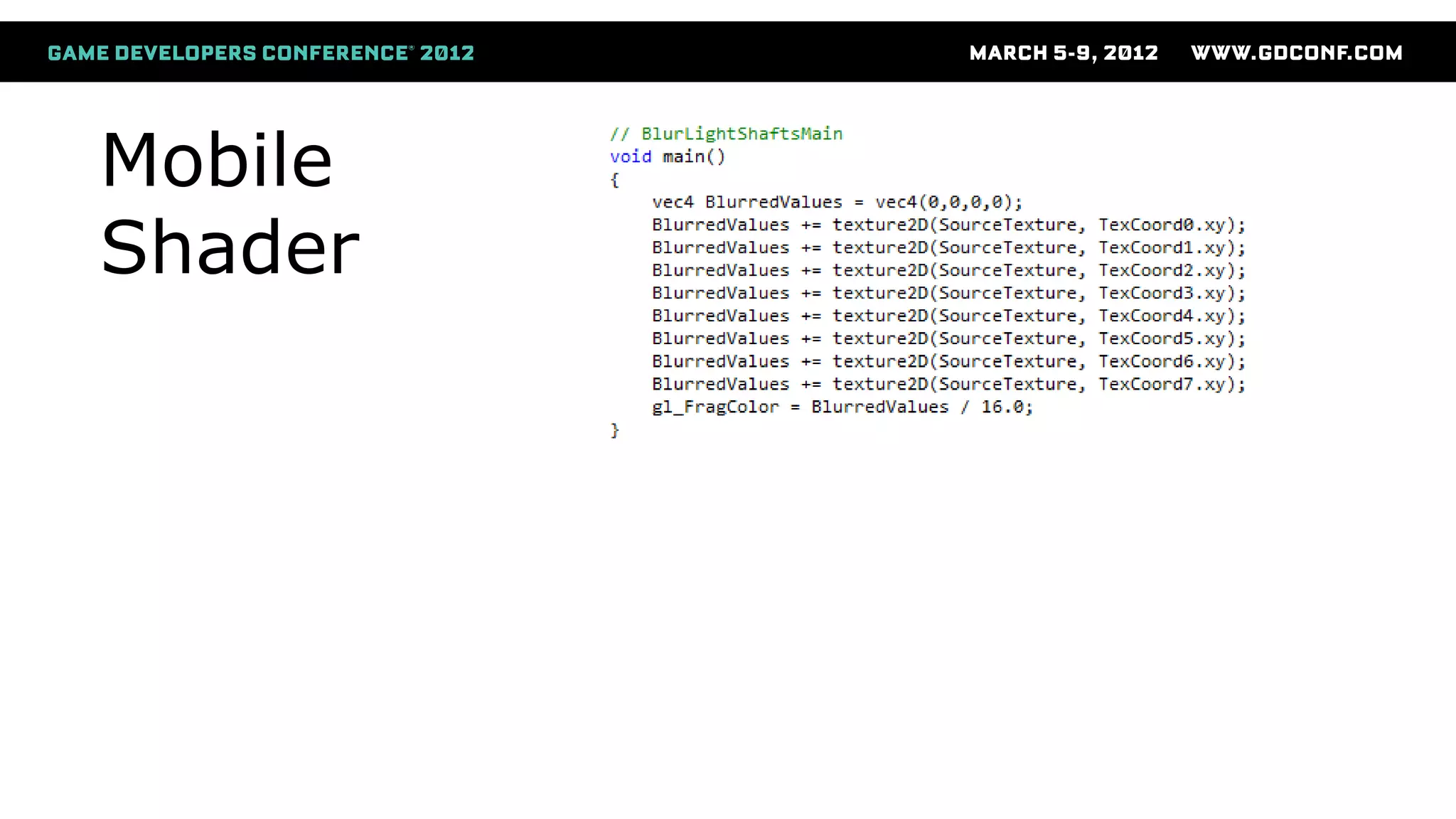Click the March 5-9, 2012 date text
The height and width of the screenshot is (819, 1456).
1064,53
